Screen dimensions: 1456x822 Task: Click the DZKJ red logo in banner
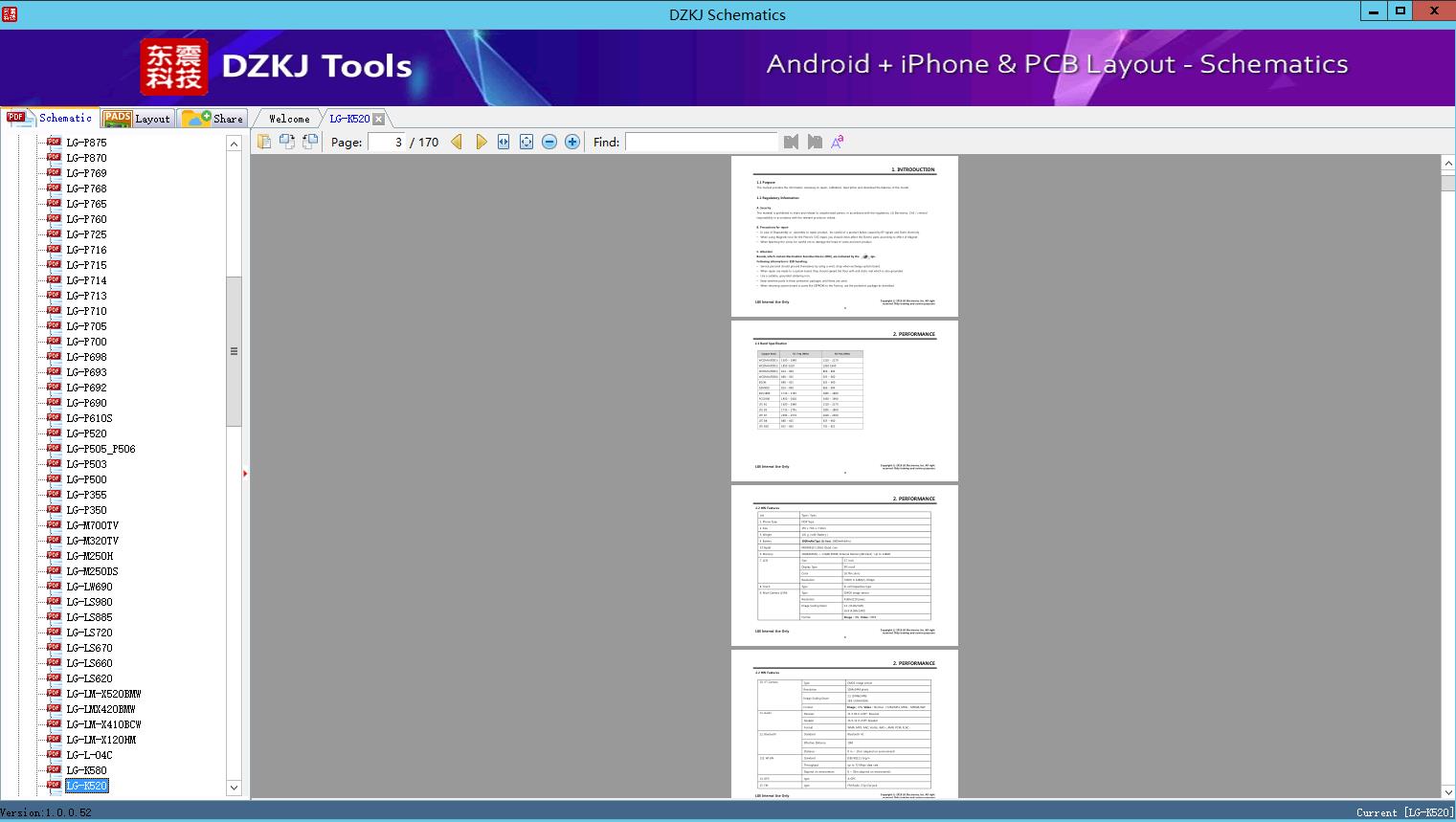tap(174, 67)
